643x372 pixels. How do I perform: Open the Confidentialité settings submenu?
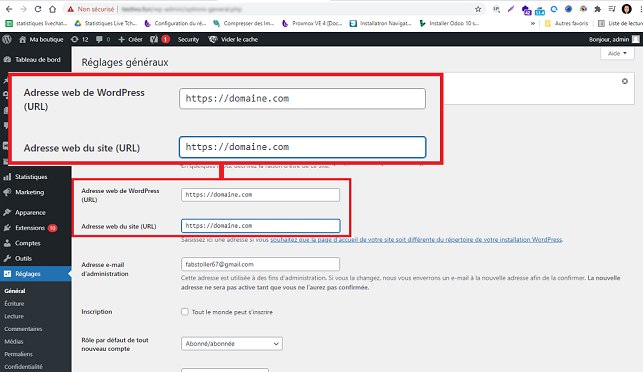(23, 367)
